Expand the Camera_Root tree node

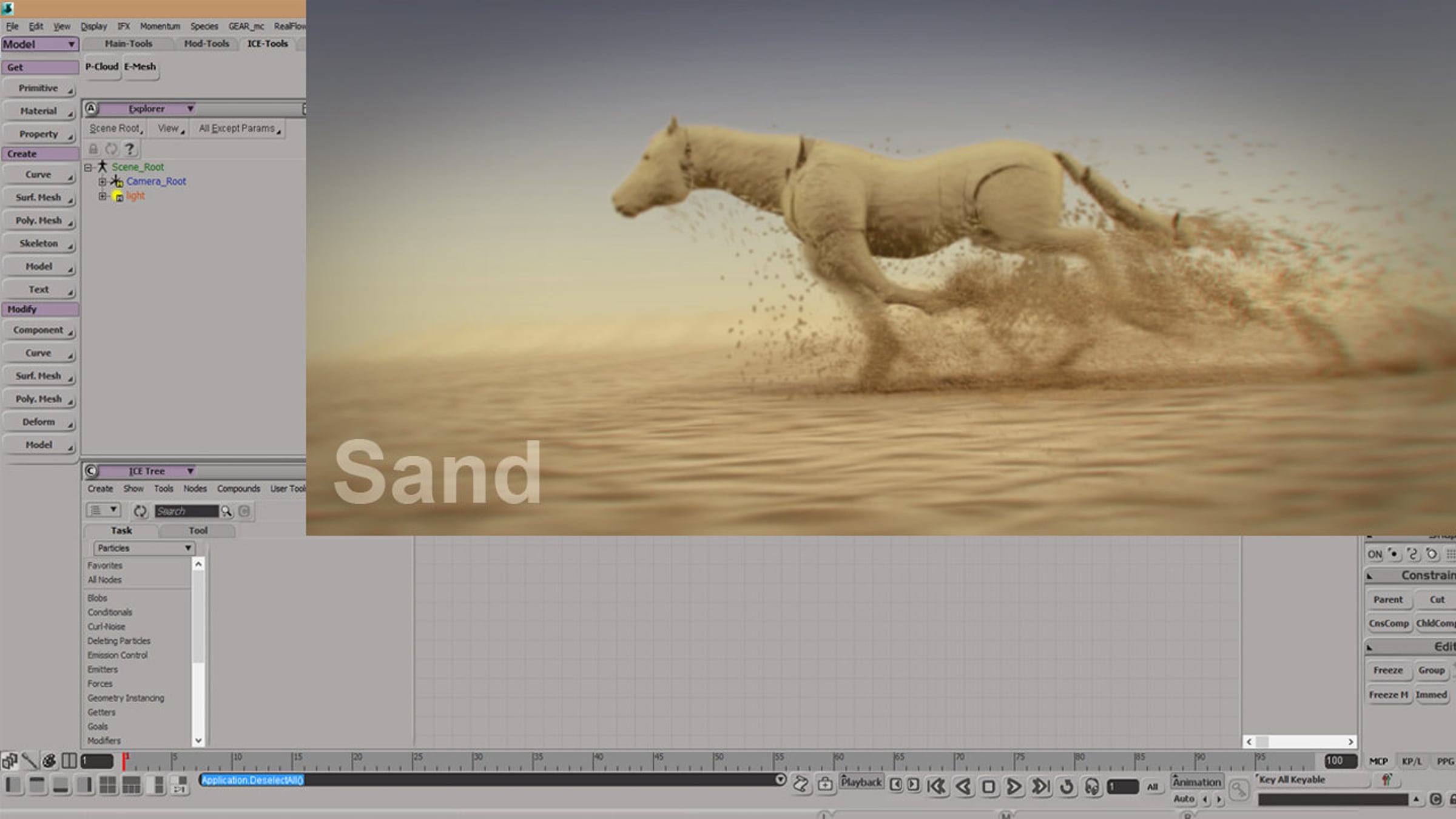(103, 181)
